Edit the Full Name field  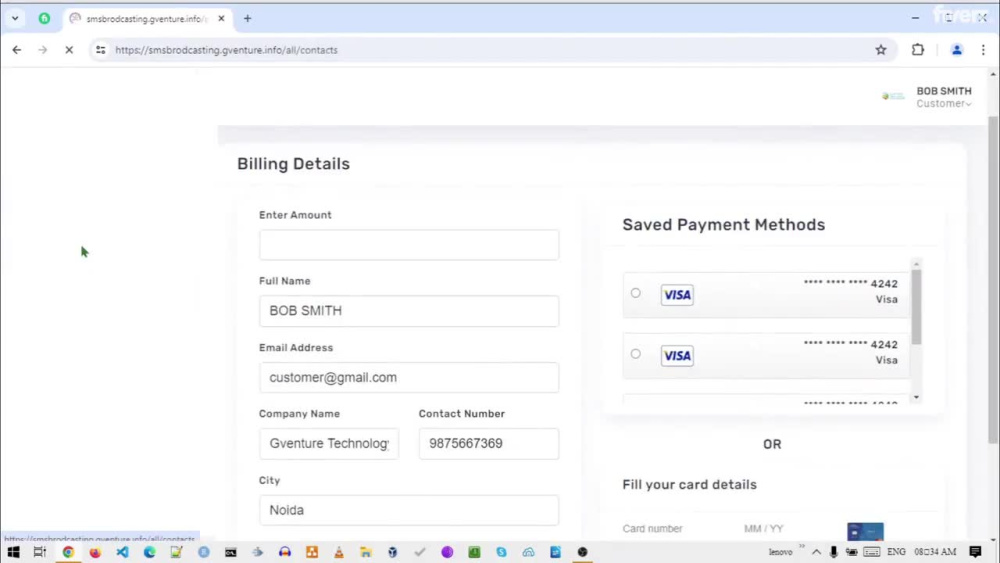[x=409, y=311]
